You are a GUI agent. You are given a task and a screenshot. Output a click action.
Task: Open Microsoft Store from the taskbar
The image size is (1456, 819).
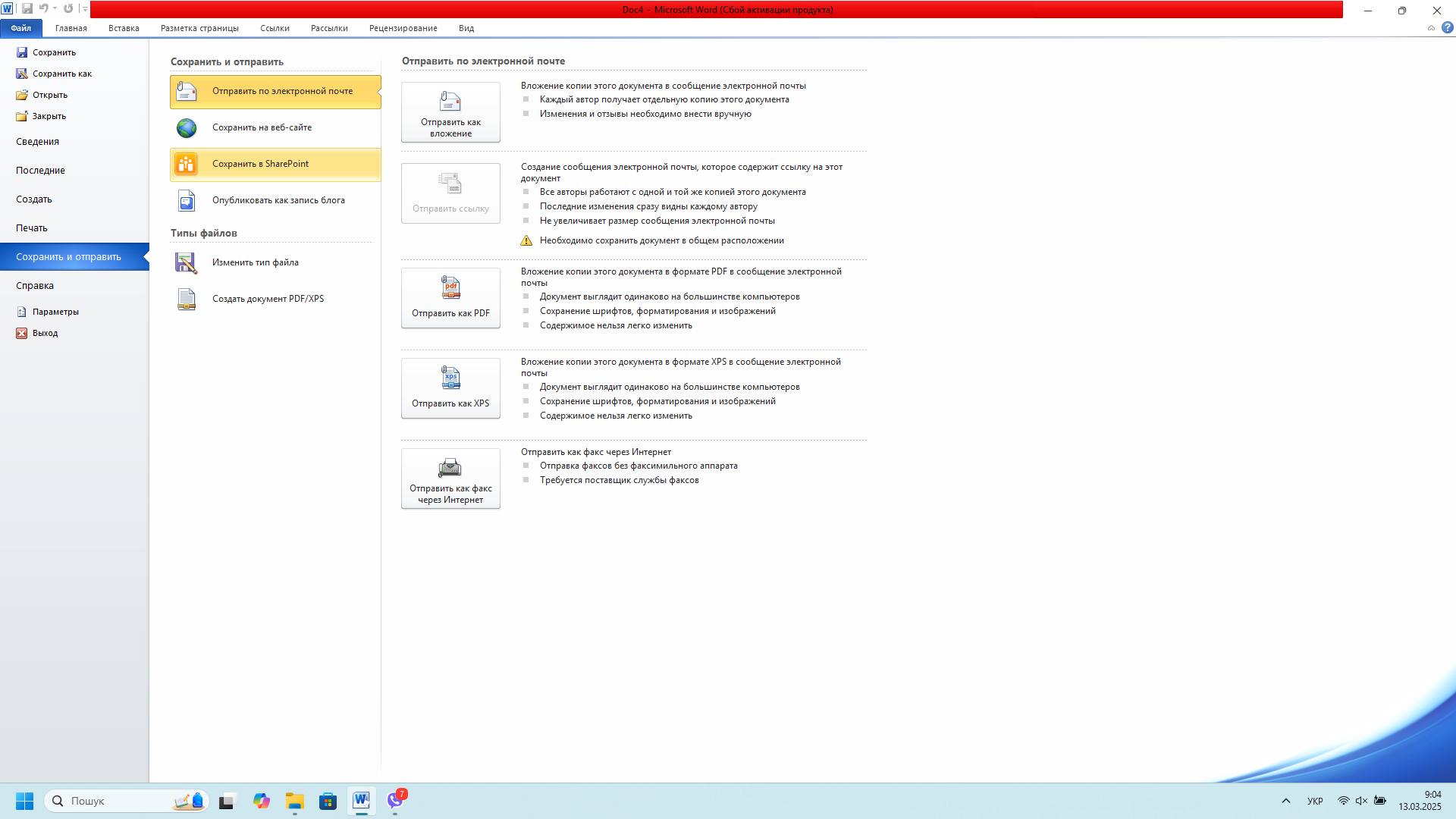pos(328,801)
